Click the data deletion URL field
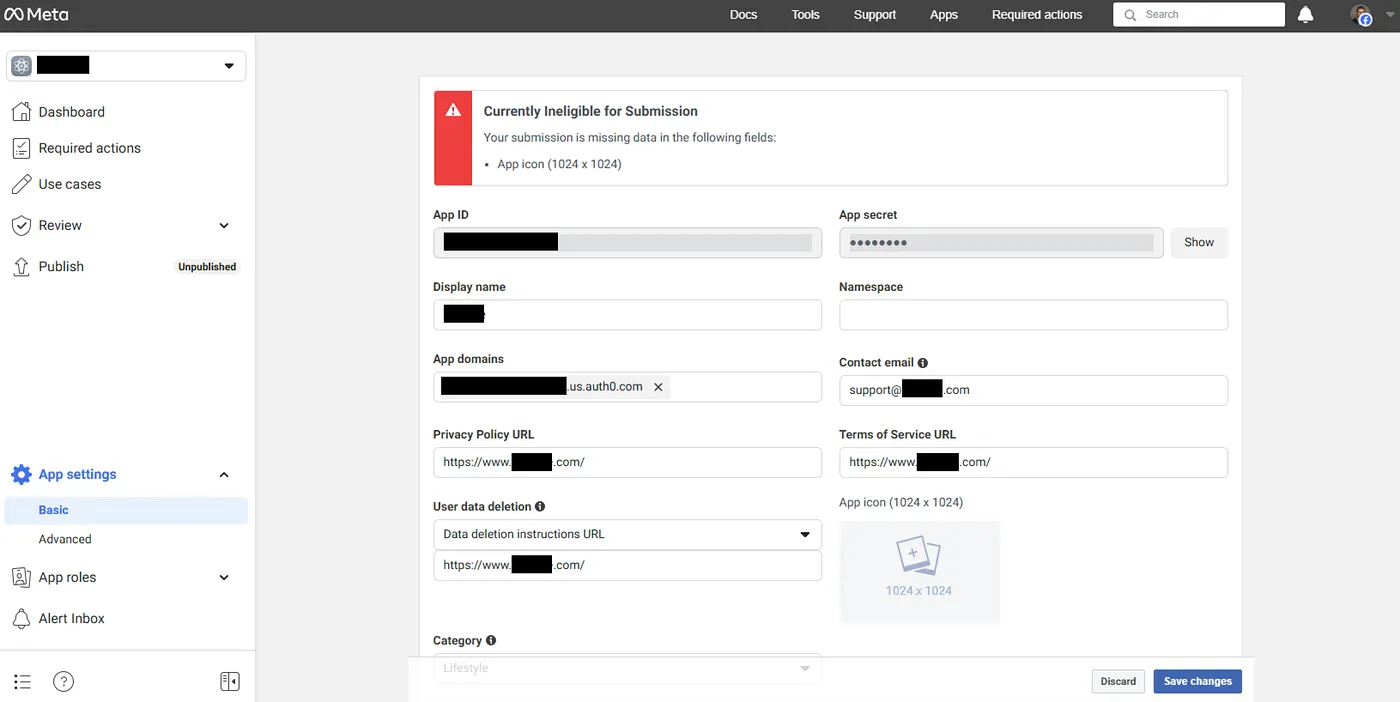Image resolution: width=1400 pixels, height=702 pixels. coord(627,565)
